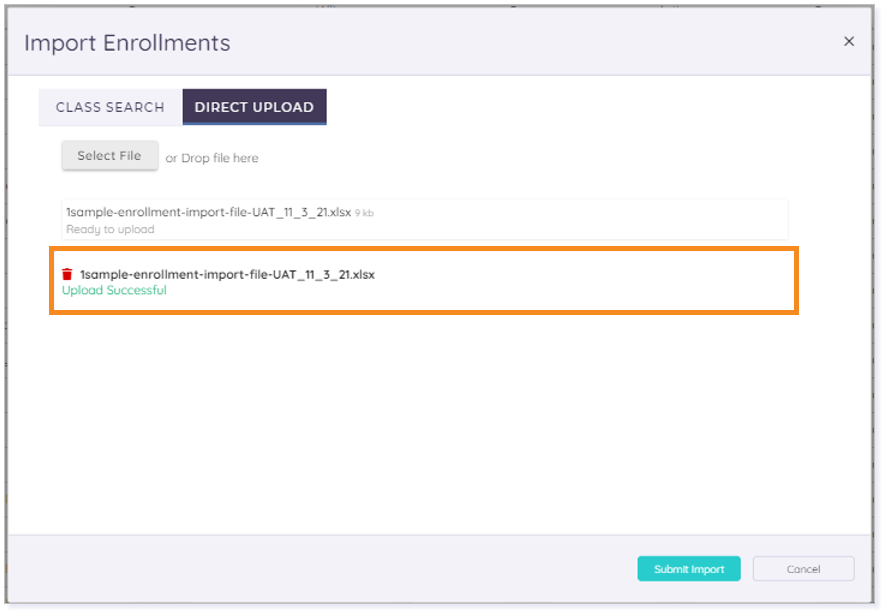
Task: Click the Import Enrollments dialog title
Action: pyautogui.click(x=127, y=43)
